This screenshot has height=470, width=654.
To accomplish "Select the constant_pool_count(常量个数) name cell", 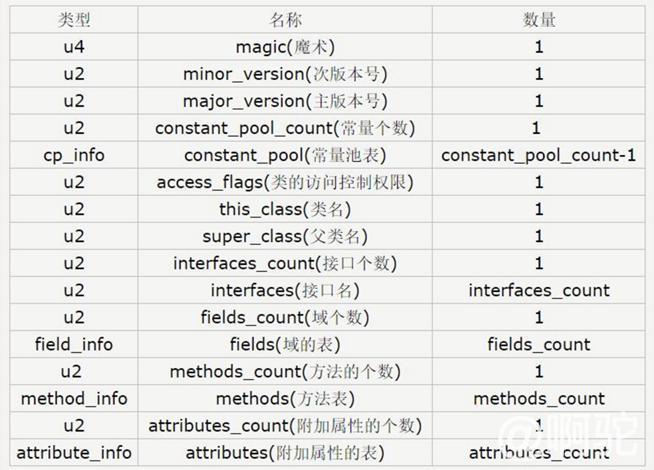I will [285, 128].
